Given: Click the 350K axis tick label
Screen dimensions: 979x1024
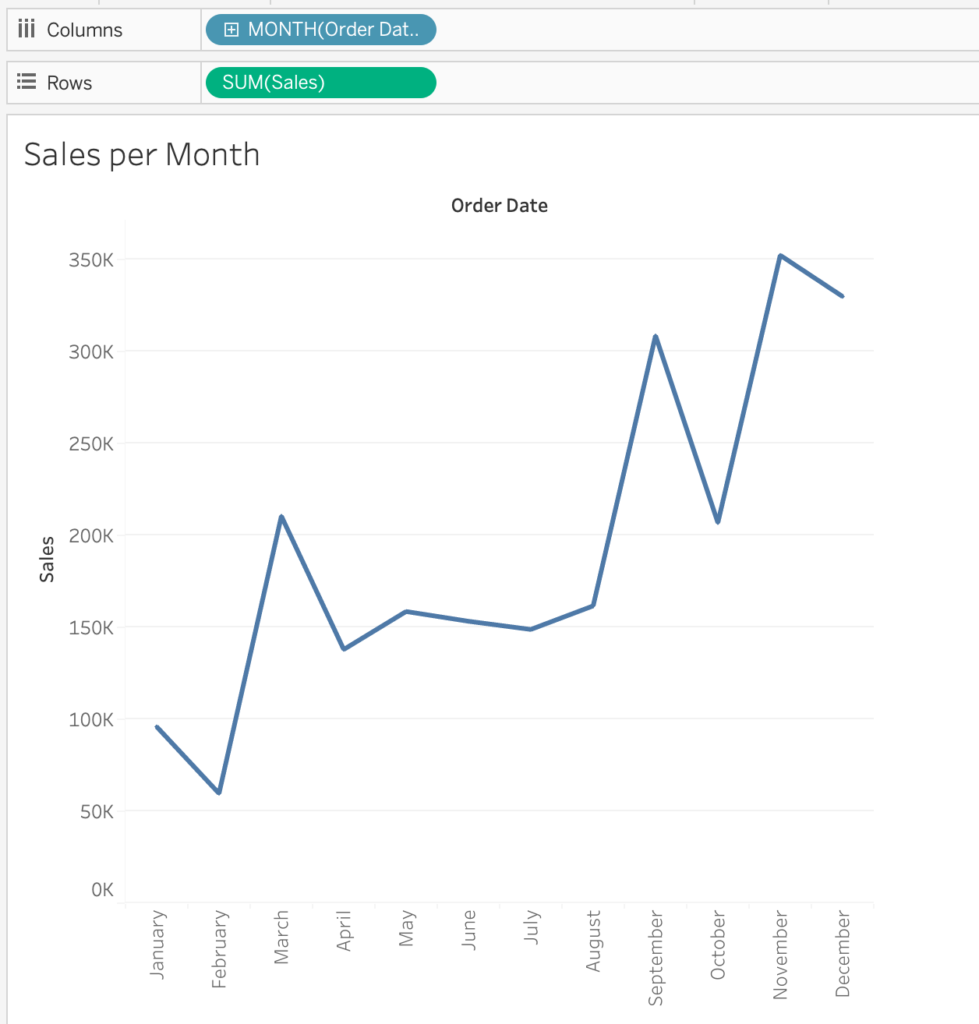Looking at the screenshot, I should click(x=90, y=260).
